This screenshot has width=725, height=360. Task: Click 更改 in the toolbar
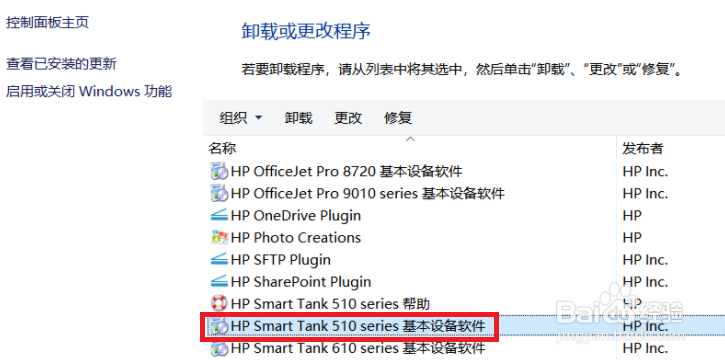348,118
